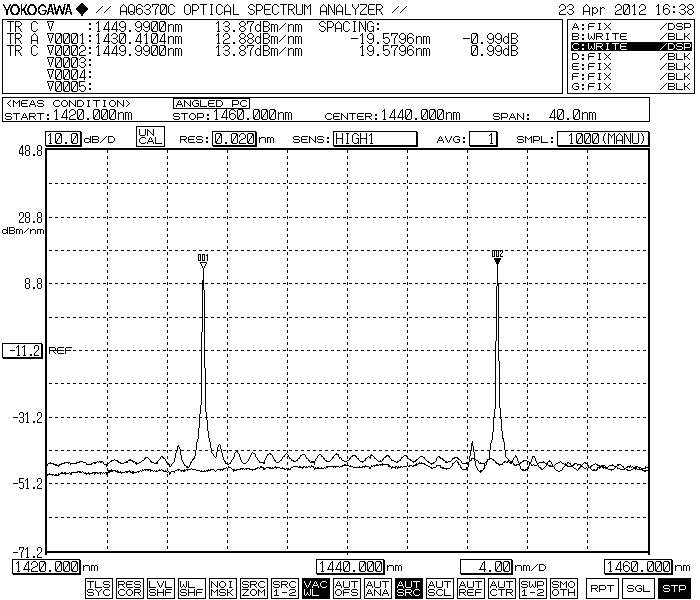This screenshot has width=700, height=600.
Task: Click the AUT REF auto reference icon
Action: tap(471, 588)
